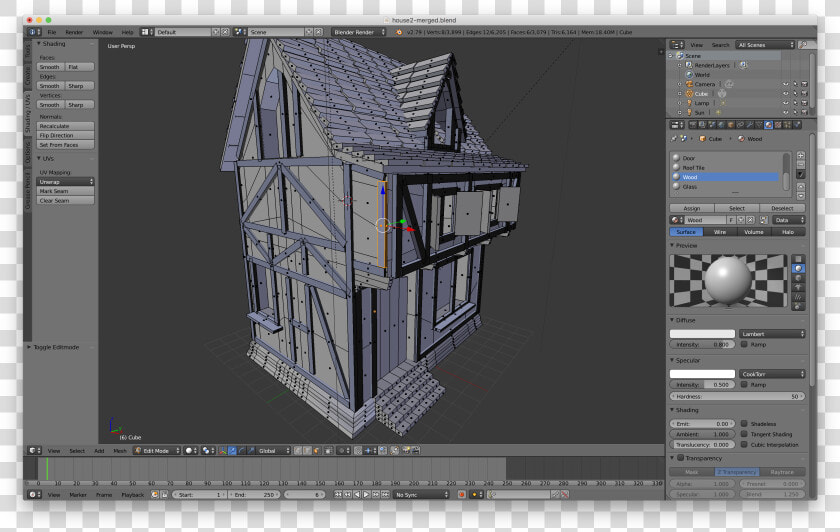
Task: Move material slot up arrow
Action: (801, 187)
